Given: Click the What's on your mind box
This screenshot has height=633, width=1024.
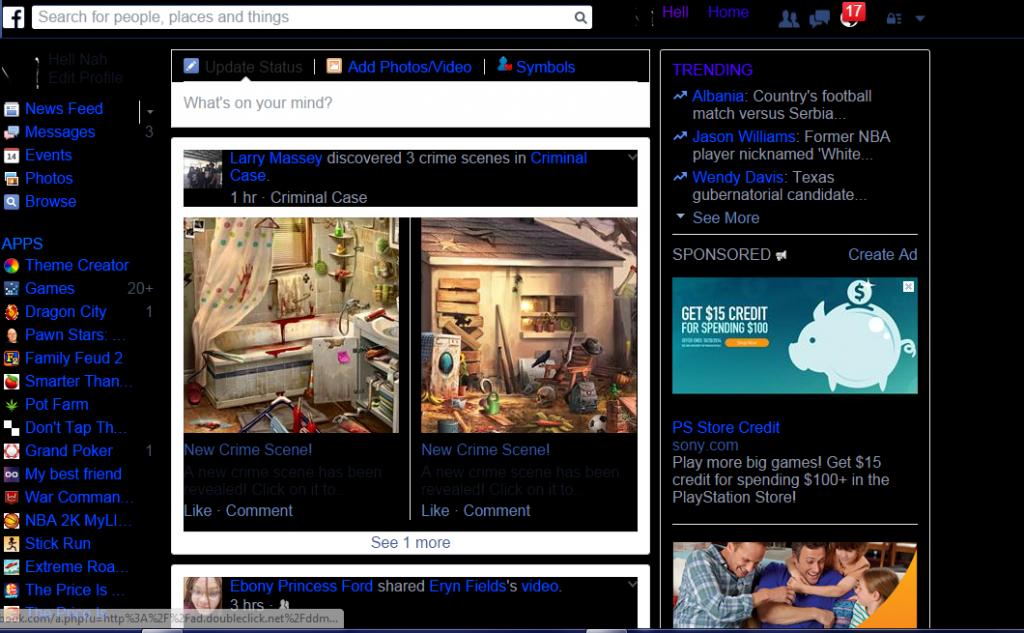Looking at the screenshot, I should tap(410, 103).
